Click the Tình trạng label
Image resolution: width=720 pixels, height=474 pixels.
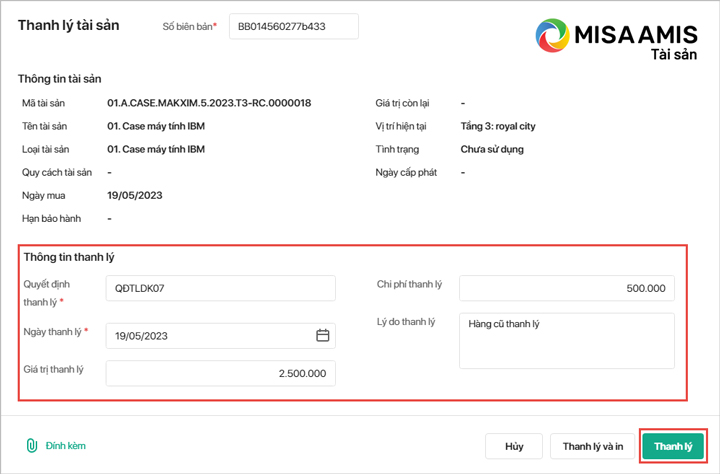(x=397, y=149)
